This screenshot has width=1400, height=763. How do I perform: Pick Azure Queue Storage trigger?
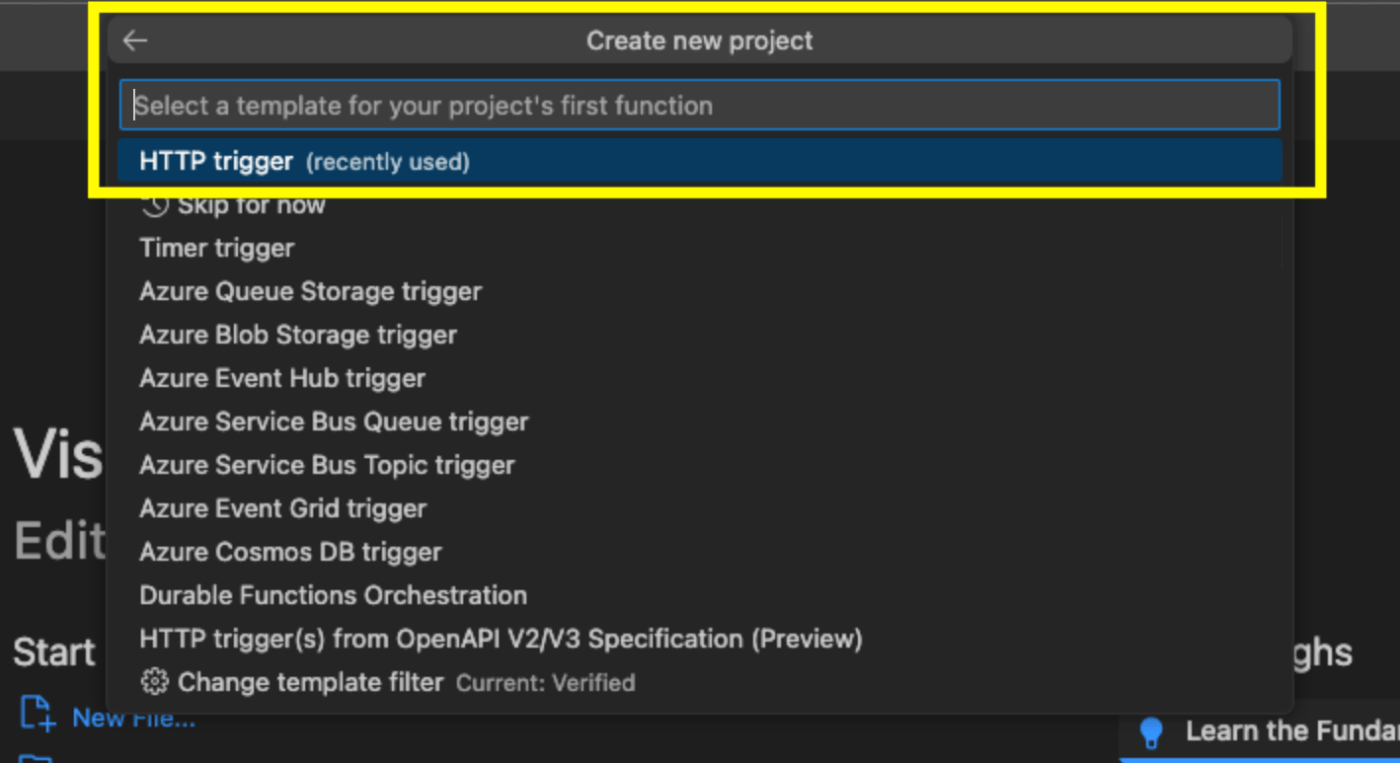pyautogui.click(x=699, y=291)
